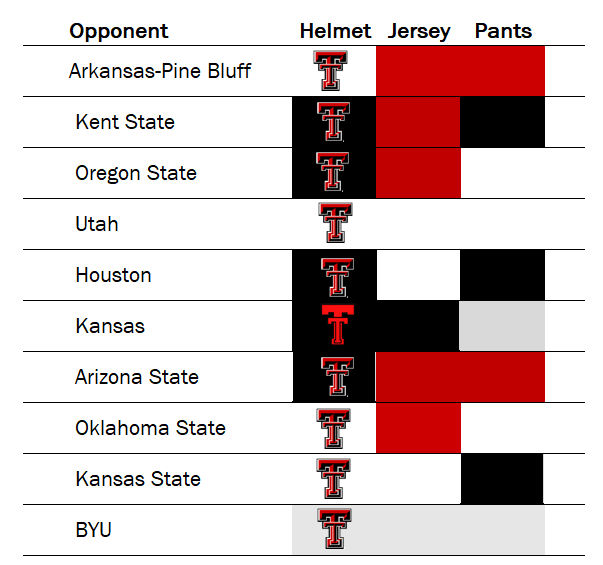Click the Oklahoma State helmet logo
This screenshot has height=565, width=603.
click(x=333, y=428)
